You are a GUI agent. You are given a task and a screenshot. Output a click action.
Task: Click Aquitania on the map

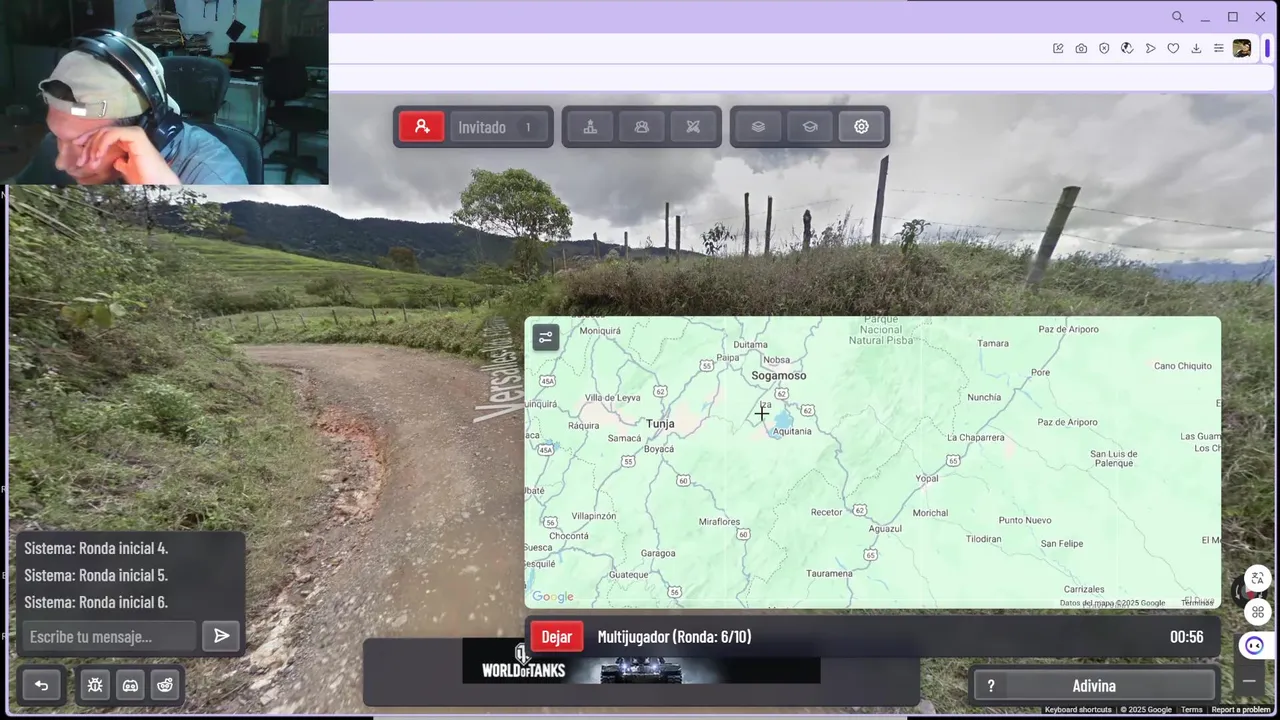(x=793, y=431)
